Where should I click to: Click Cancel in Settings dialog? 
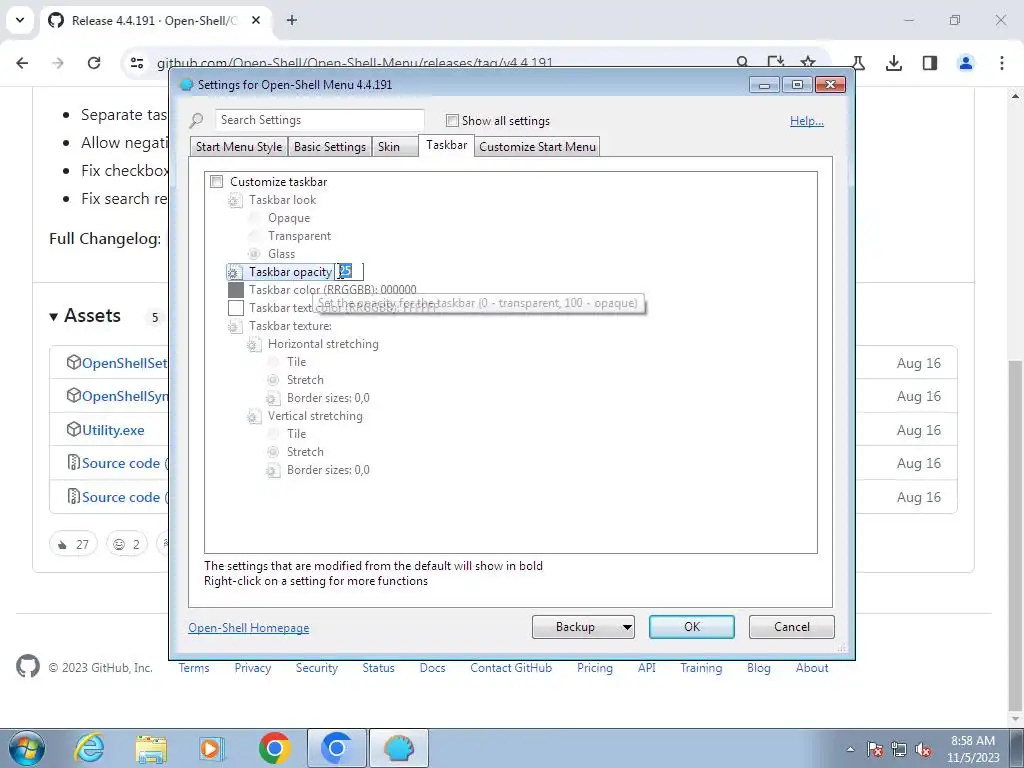[792, 627]
